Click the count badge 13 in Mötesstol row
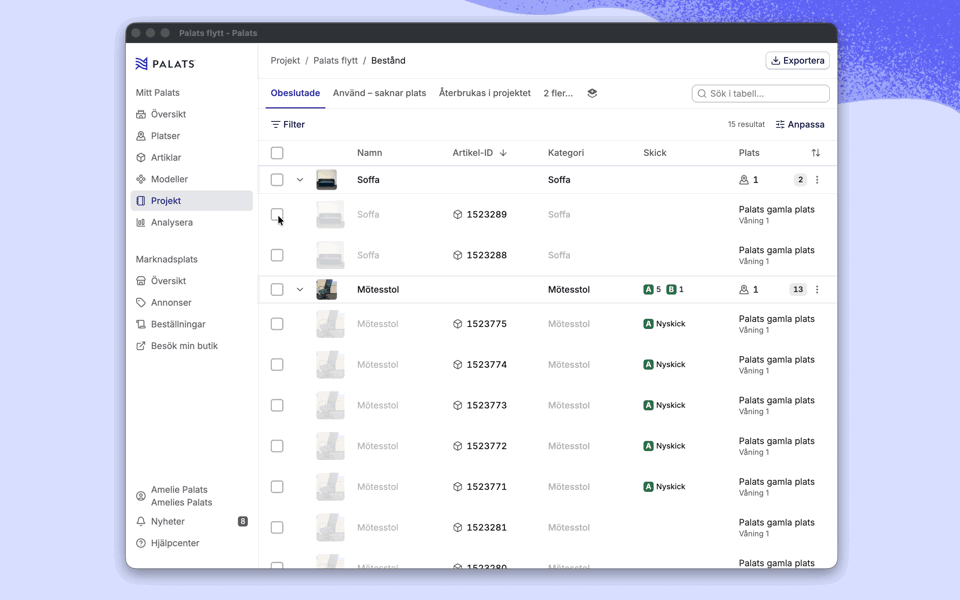 coord(798,290)
